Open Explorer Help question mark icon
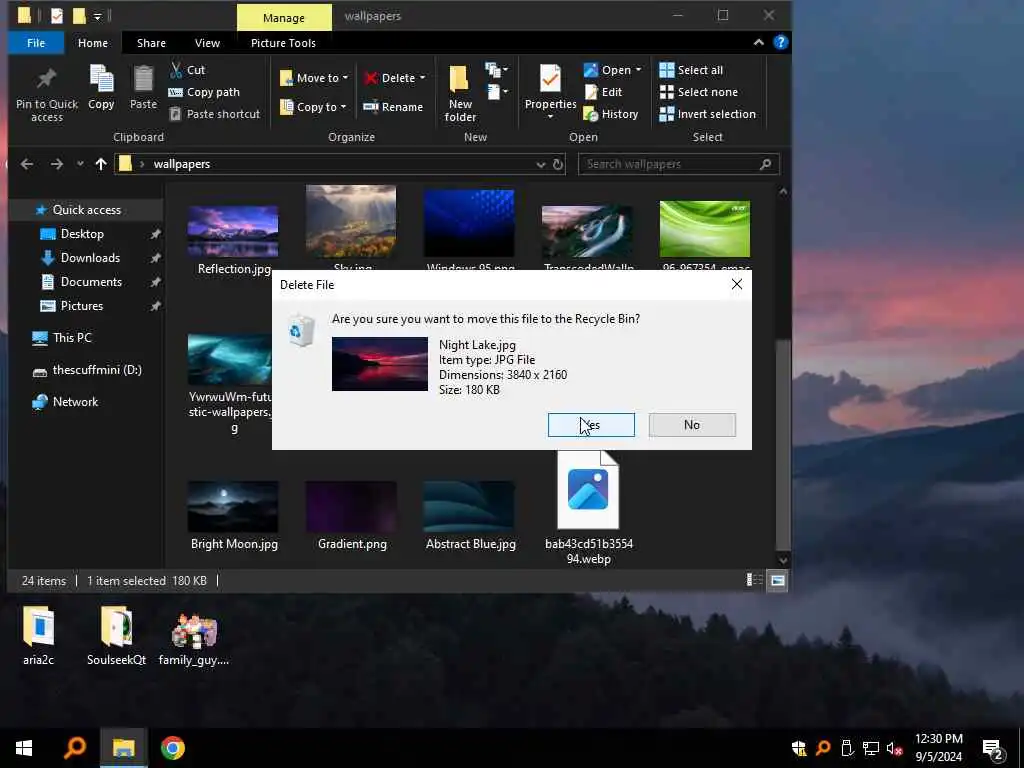Viewport: 1024px width, 768px height. pyautogui.click(x=780, y=42)
